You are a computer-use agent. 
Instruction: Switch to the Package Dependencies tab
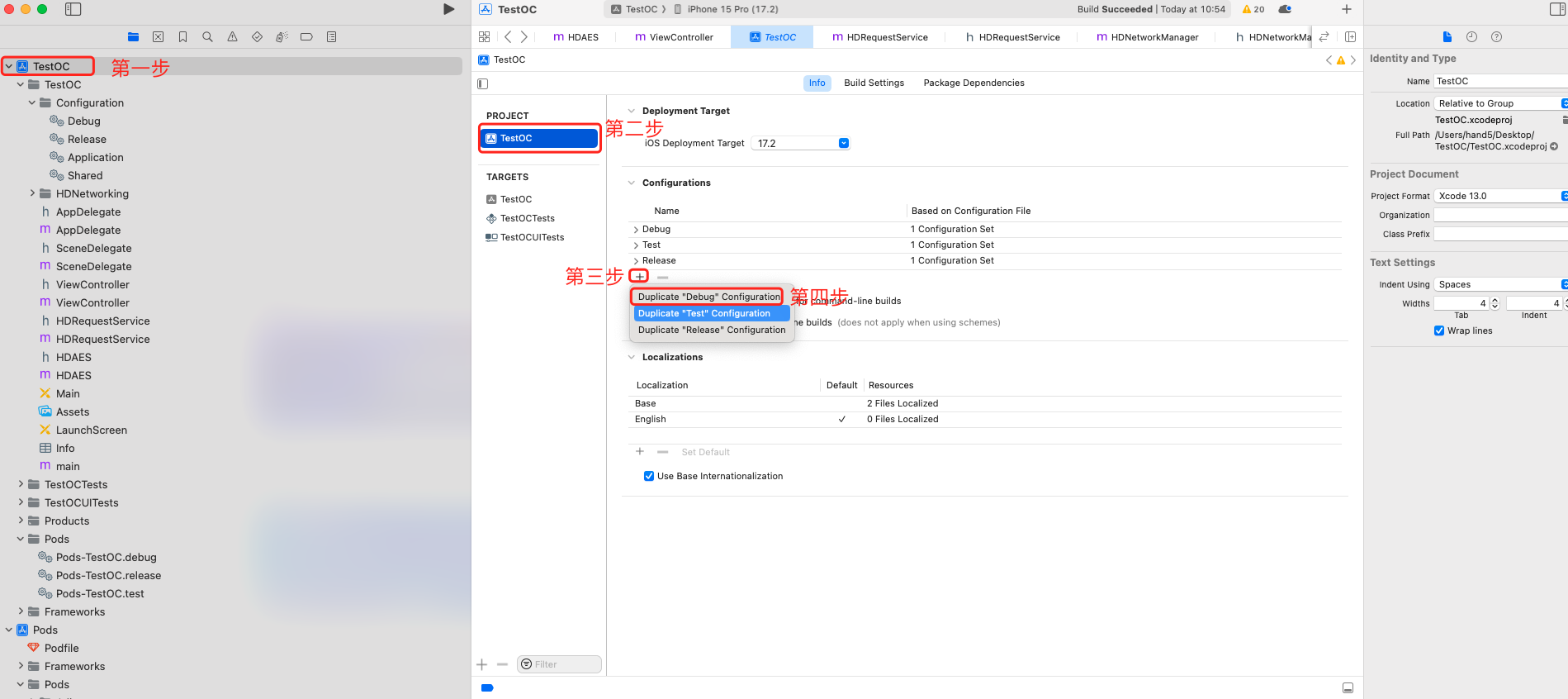coord(974,83)
